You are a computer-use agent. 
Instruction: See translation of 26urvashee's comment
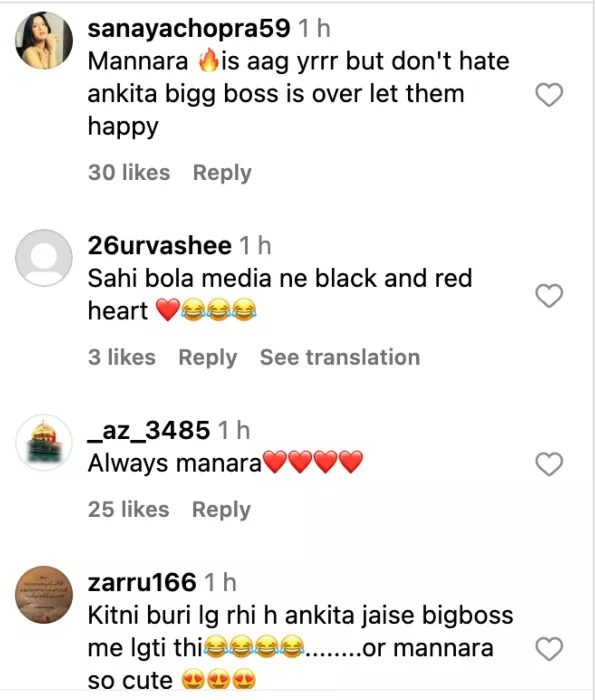pos(340,357)
